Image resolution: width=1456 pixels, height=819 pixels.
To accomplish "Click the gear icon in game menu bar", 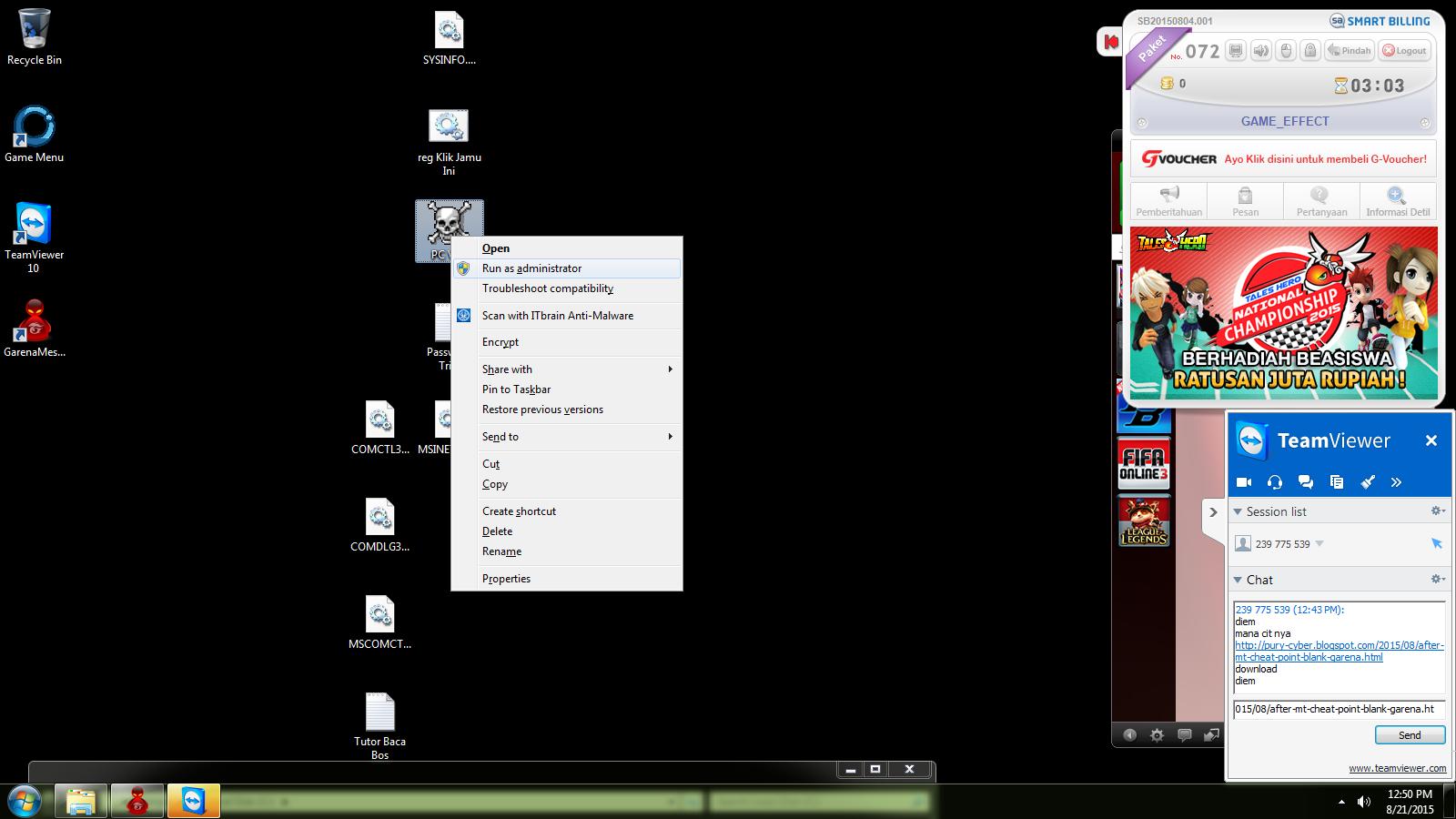I will [1158, 735].
